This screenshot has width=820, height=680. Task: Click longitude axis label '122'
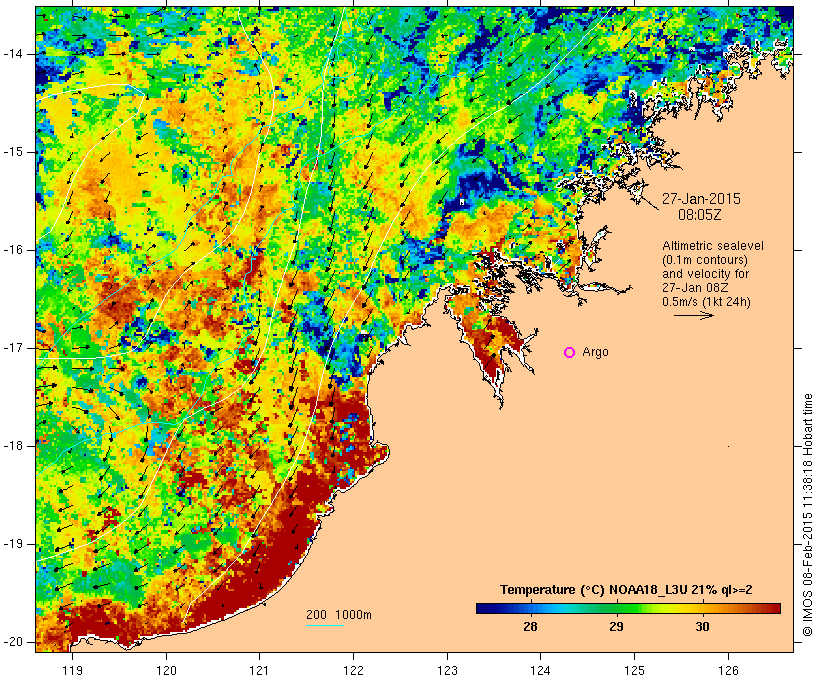354,670
